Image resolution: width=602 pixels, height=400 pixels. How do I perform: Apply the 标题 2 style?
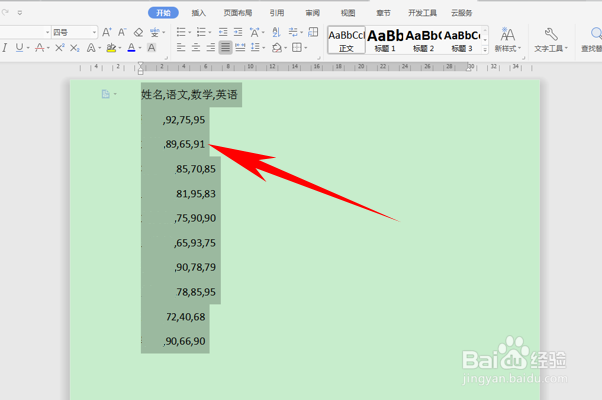click(423, 40)
